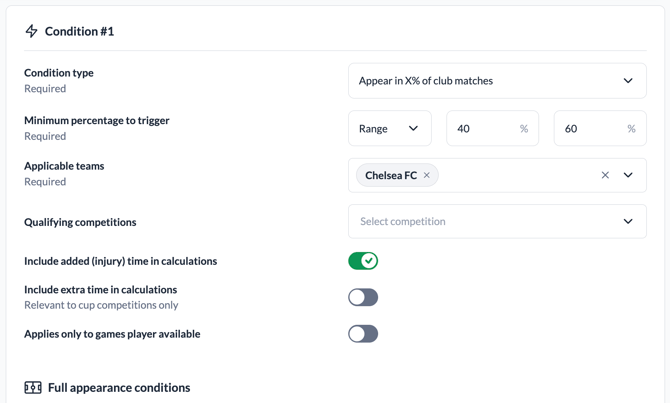Clear all applicable teams with X icon
The height and width of the screenshot is (403, 670).
(x=605, y=175)
